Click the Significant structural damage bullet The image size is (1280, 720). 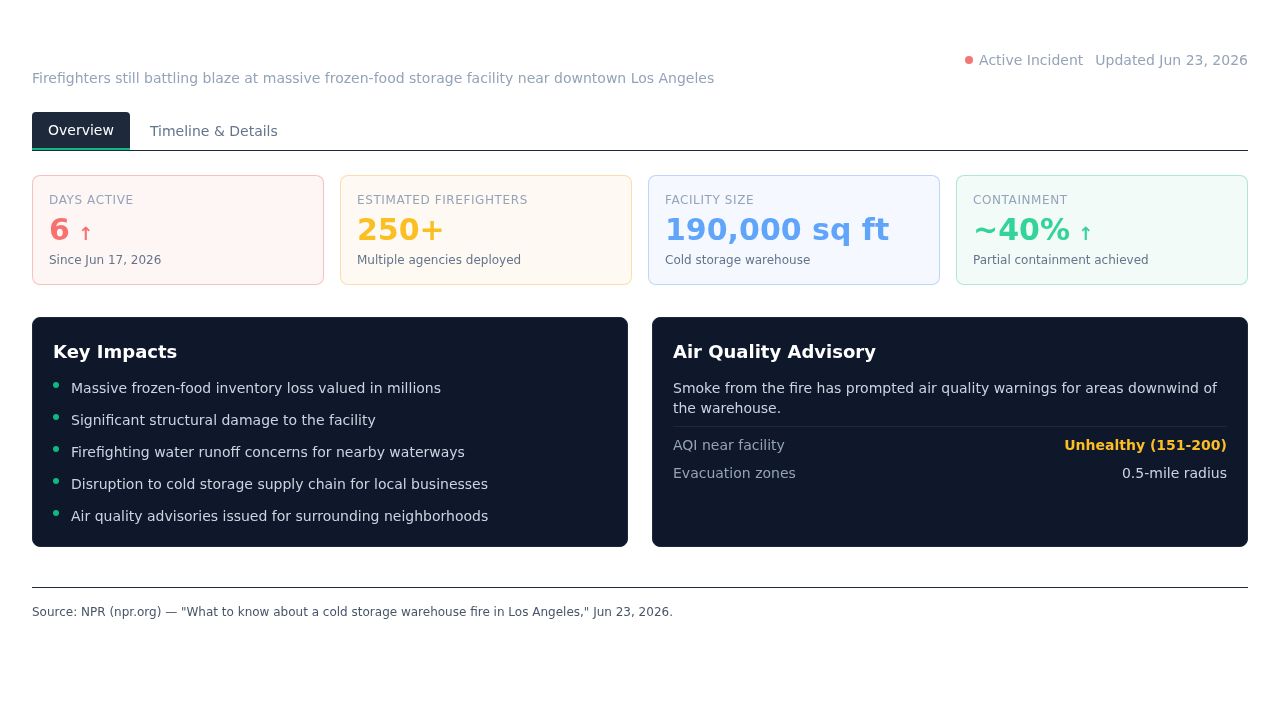(x=223, y=420)
